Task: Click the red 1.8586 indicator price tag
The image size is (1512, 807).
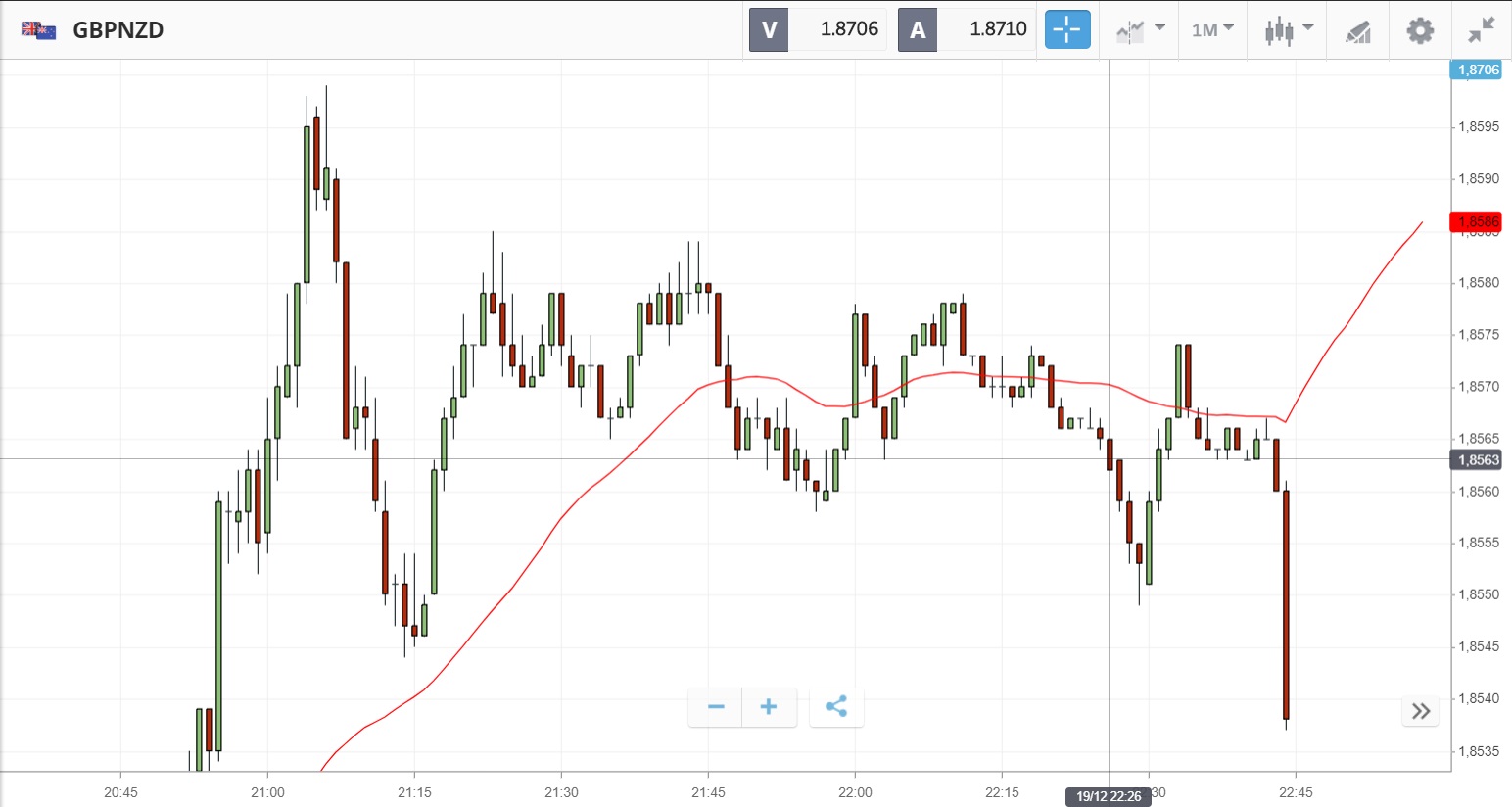Action: coord(1477,222)
